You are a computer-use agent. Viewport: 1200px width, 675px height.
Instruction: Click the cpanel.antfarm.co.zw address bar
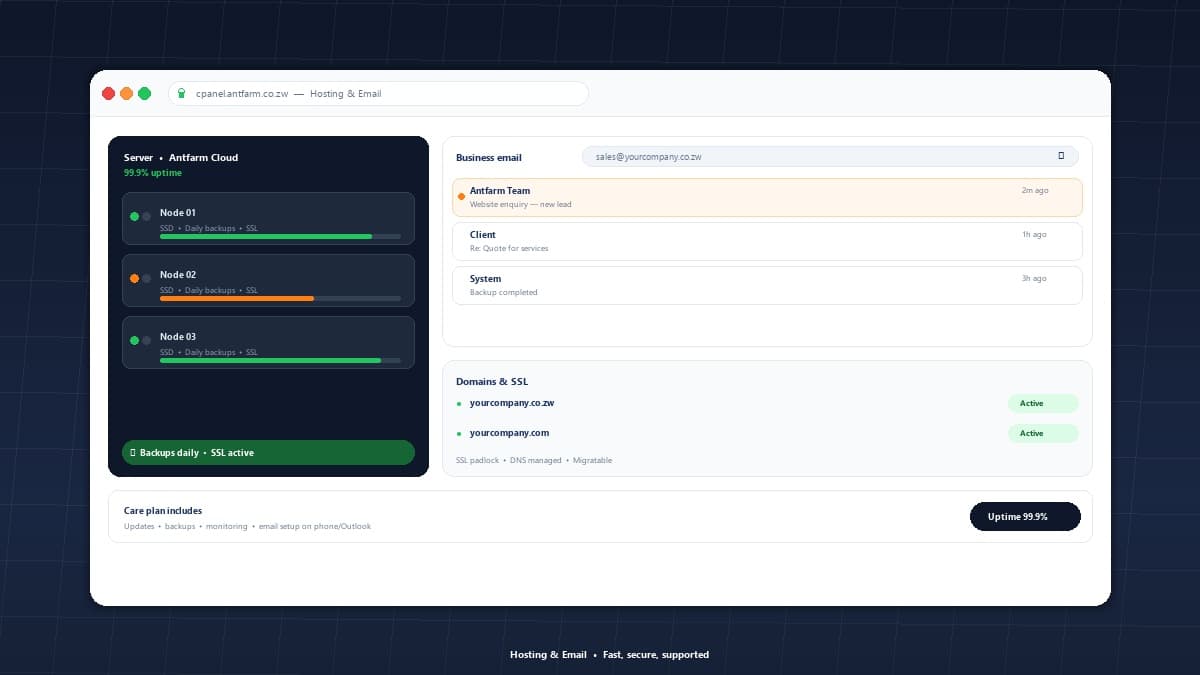(378, 94)
